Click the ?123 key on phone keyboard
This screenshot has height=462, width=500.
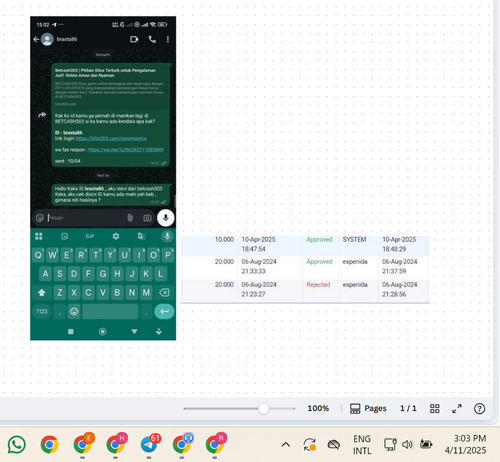pos(42,311)
